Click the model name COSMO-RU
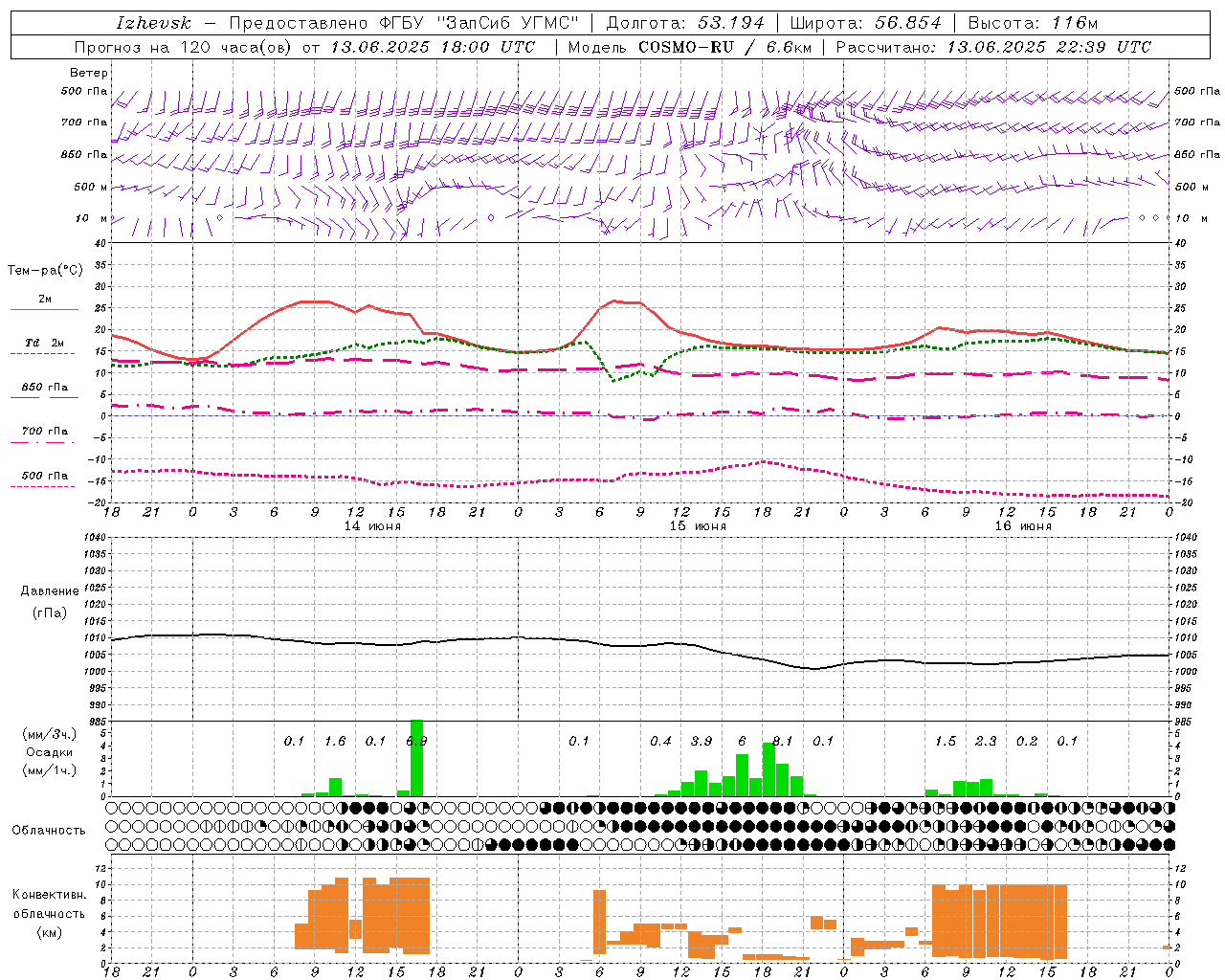This screenshot has height=980, width=1225. click(686, 47)
